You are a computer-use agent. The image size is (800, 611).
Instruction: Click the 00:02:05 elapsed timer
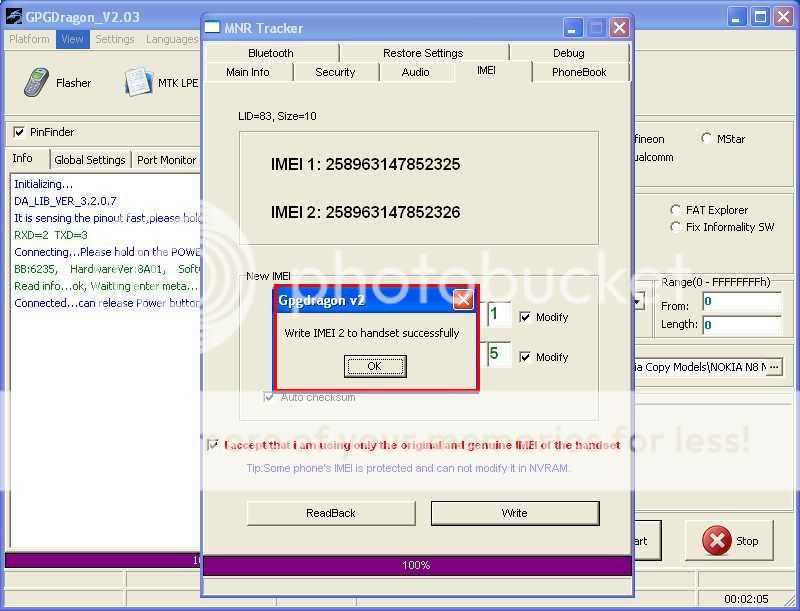[746, 599]
